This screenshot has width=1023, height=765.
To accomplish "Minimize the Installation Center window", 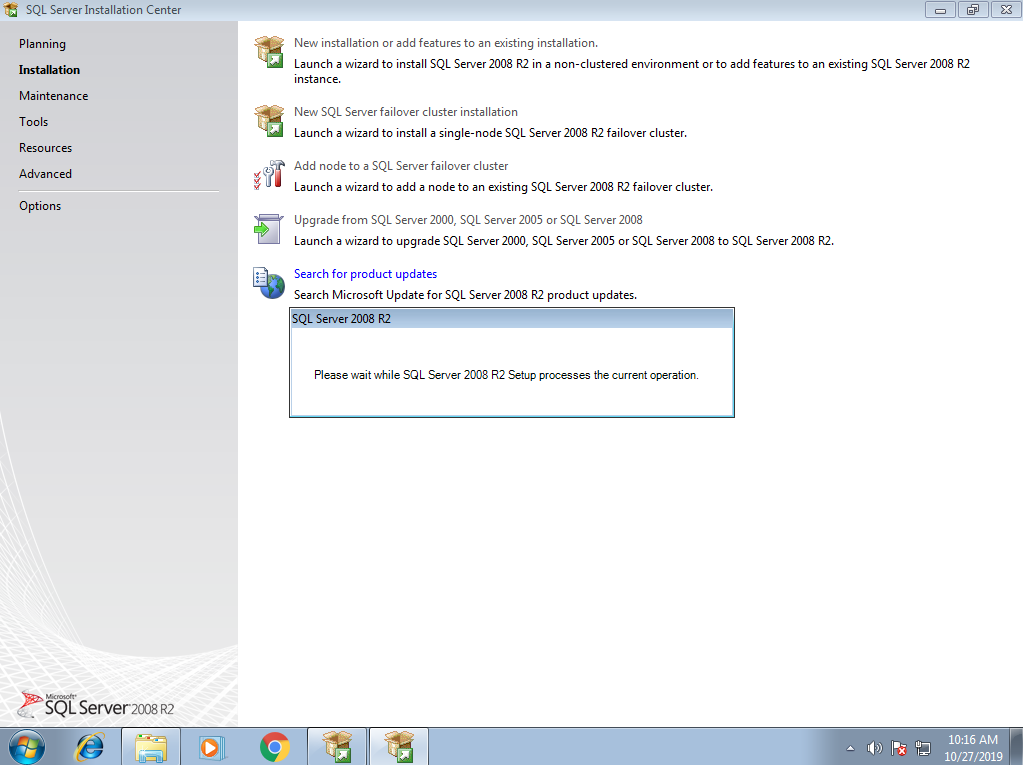I will tap(940, 10).
